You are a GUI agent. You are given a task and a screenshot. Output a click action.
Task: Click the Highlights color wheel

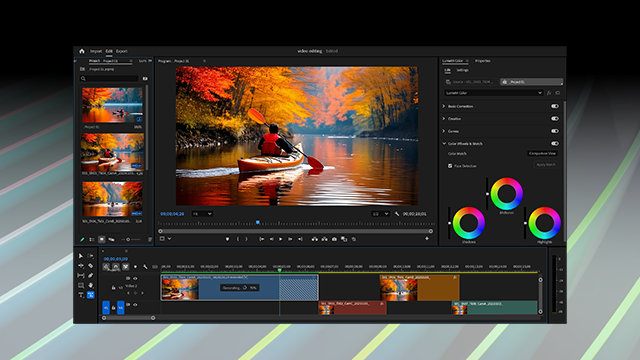pos(544,223)
